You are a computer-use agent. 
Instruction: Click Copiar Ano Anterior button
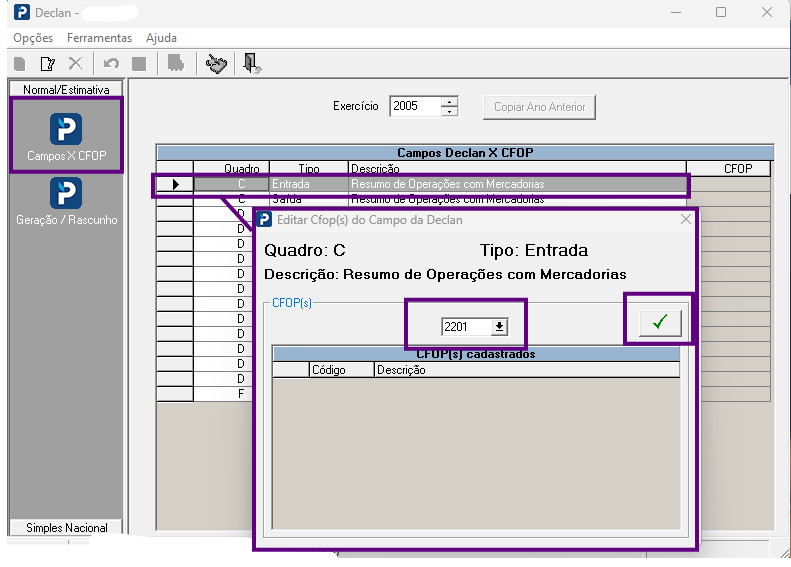click(539, 107)
